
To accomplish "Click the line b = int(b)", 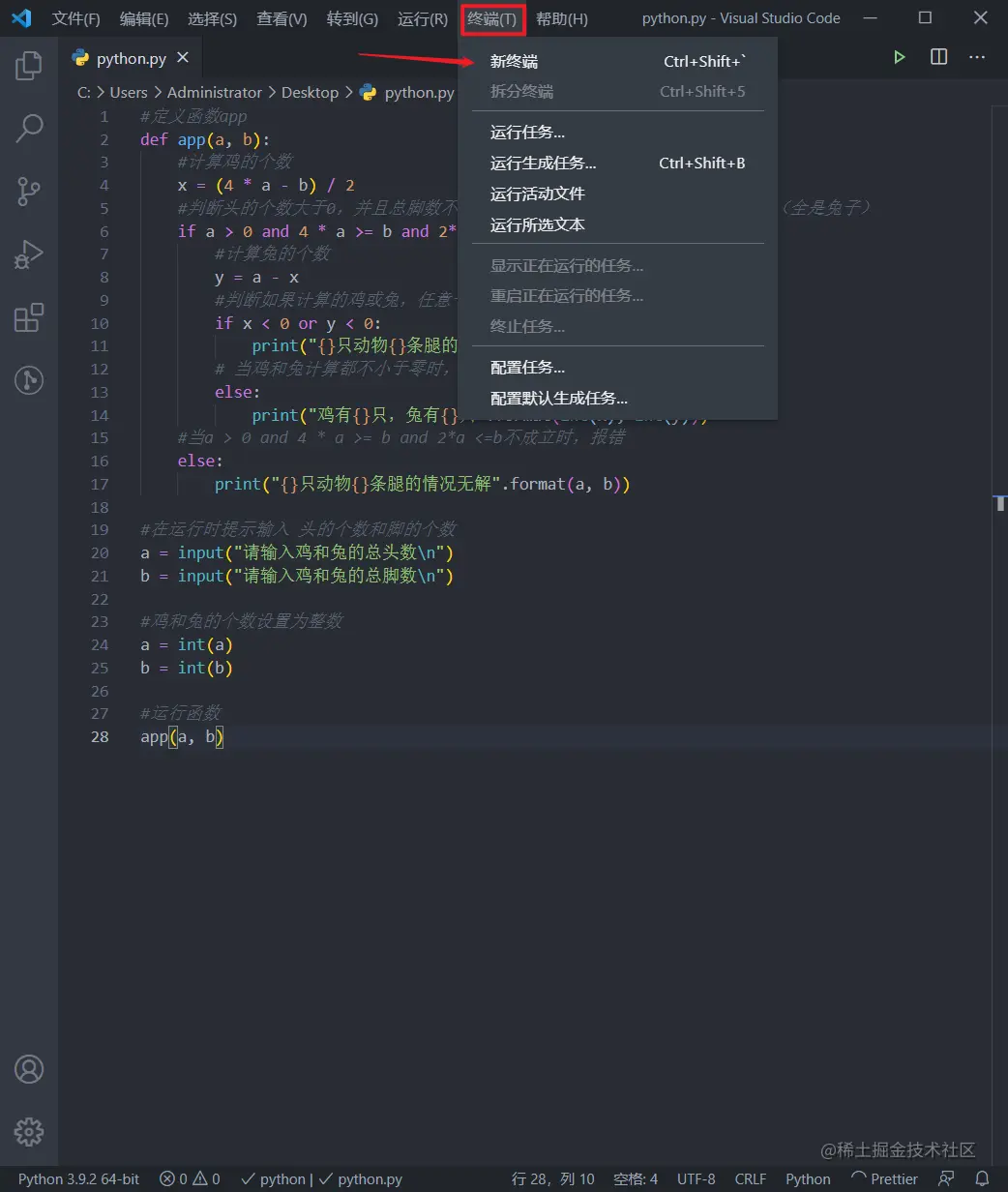I will (x=187, y=668).
